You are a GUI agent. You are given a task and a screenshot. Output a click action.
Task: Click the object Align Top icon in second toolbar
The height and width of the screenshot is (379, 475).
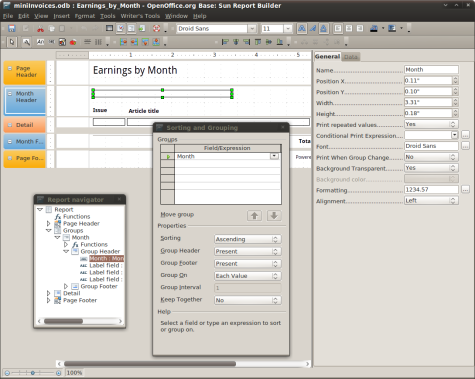(x=258, y=42)
